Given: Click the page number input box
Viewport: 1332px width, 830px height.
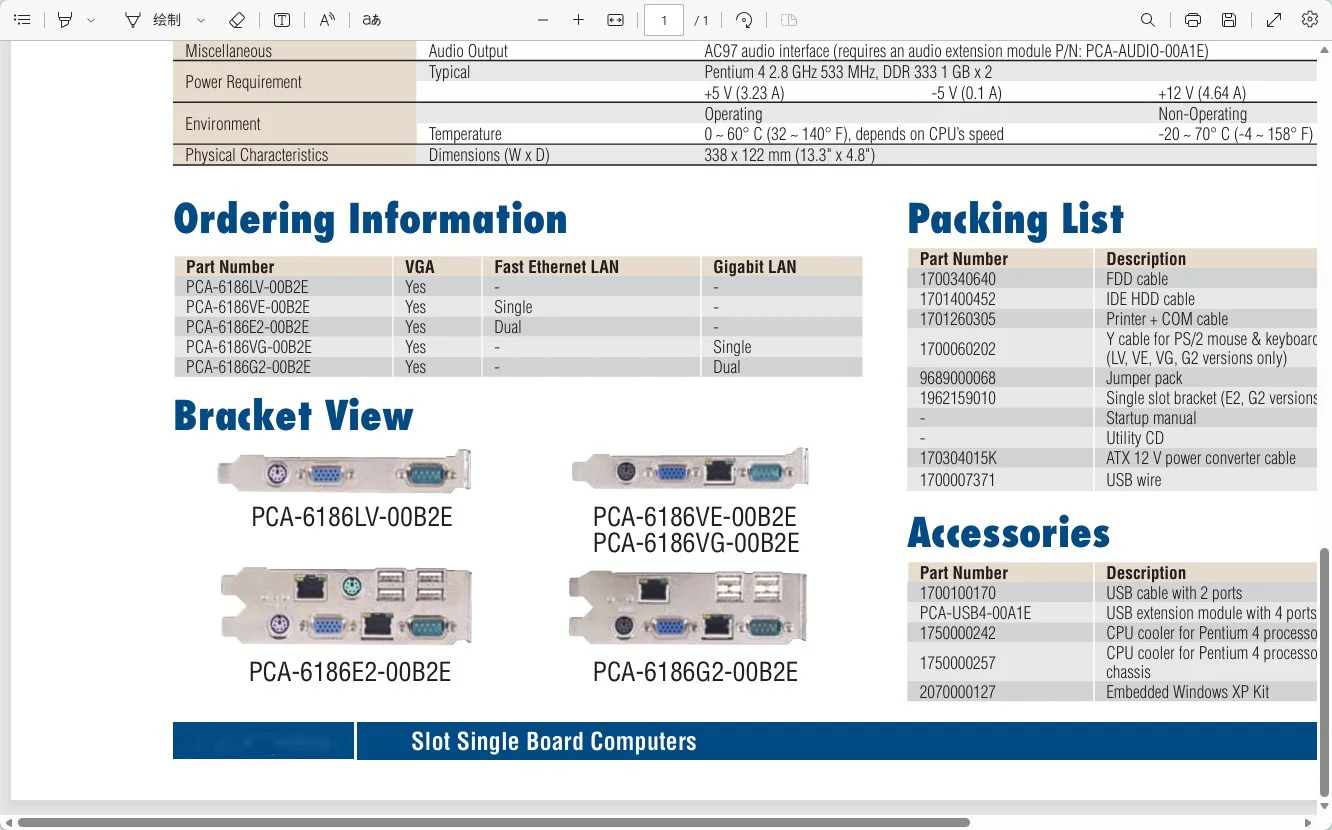Looking at the screenshot, I should tap(664, 20).
